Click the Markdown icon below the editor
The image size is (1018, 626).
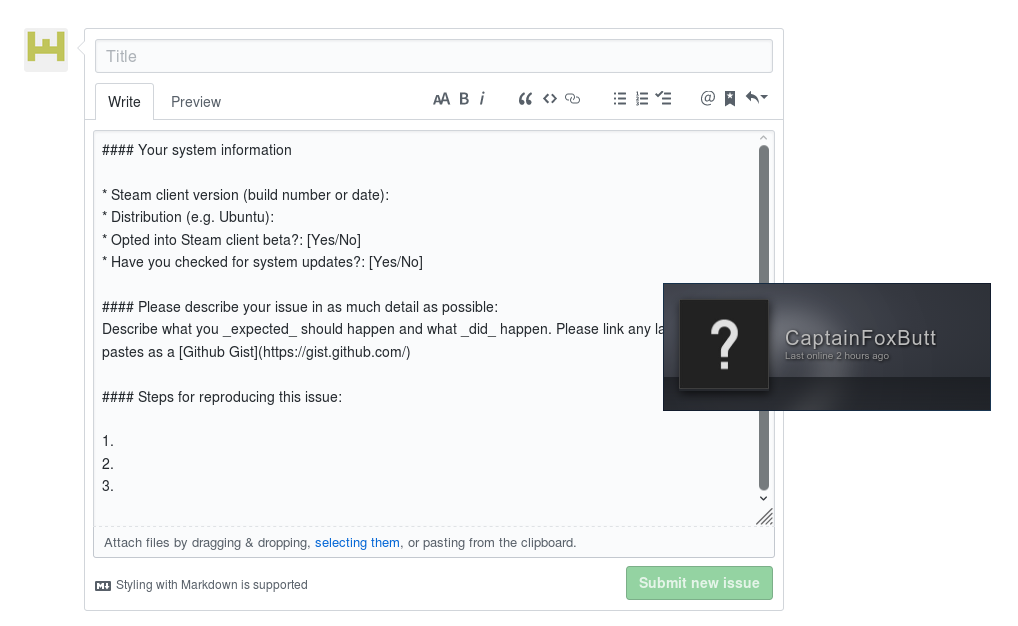pyautogui.click(x=103, y=586)
